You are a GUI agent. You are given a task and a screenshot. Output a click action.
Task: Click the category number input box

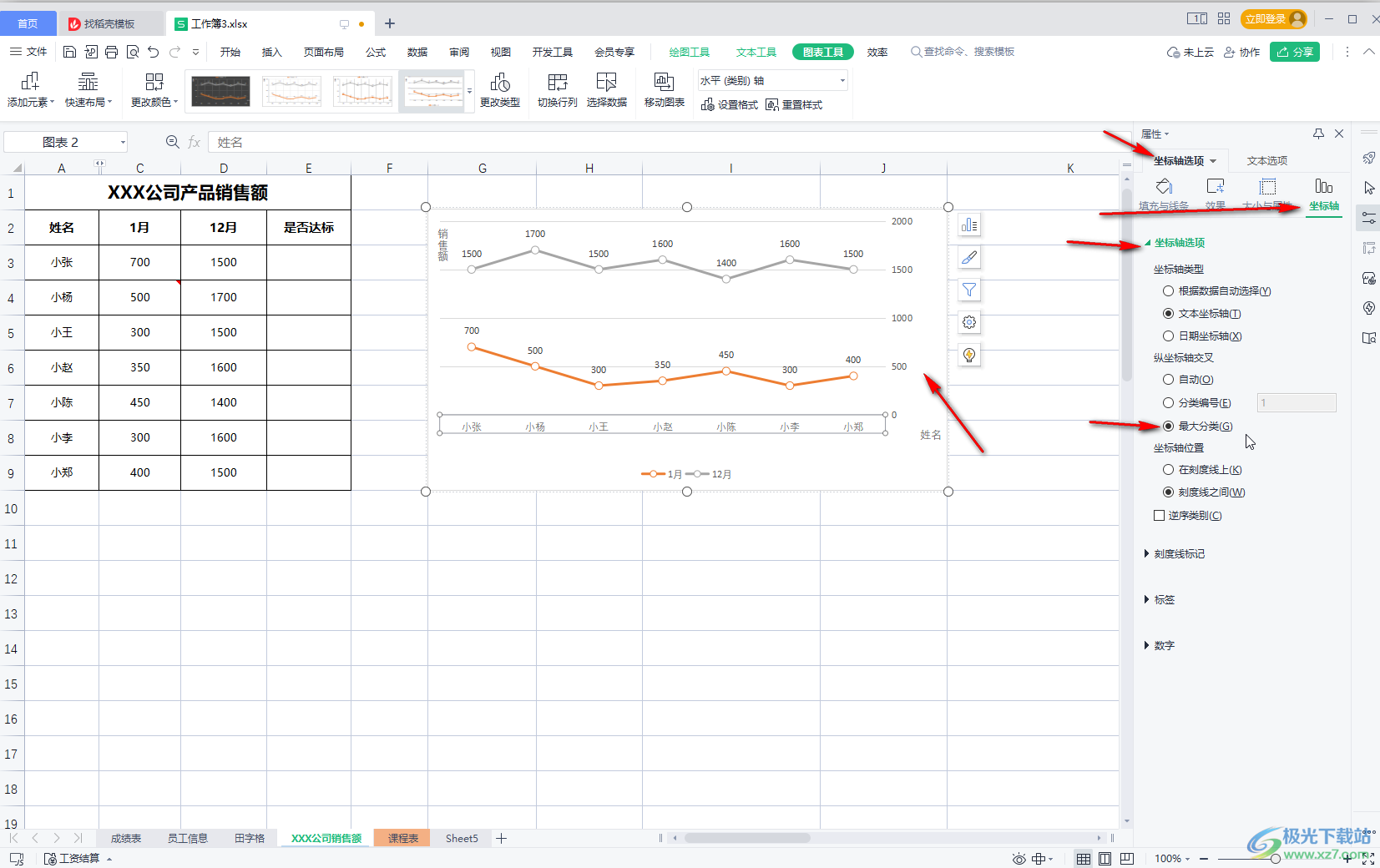1297,403
